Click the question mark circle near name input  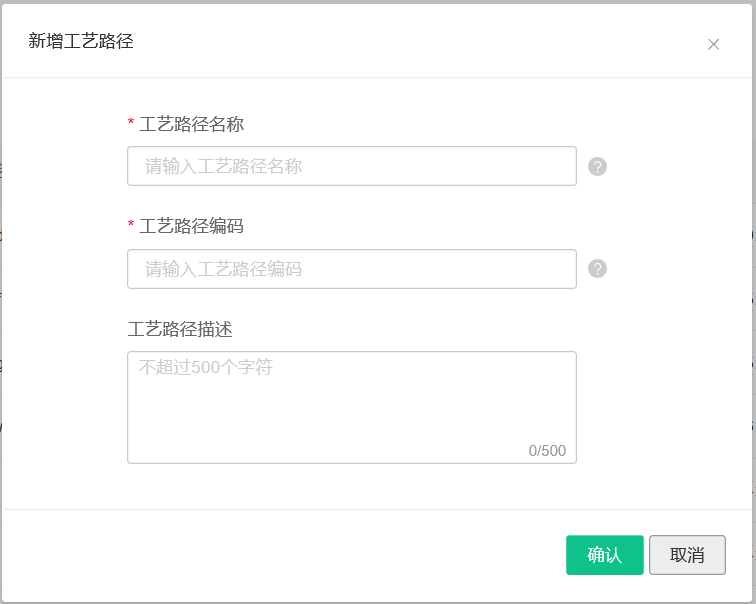coord(597,166)
